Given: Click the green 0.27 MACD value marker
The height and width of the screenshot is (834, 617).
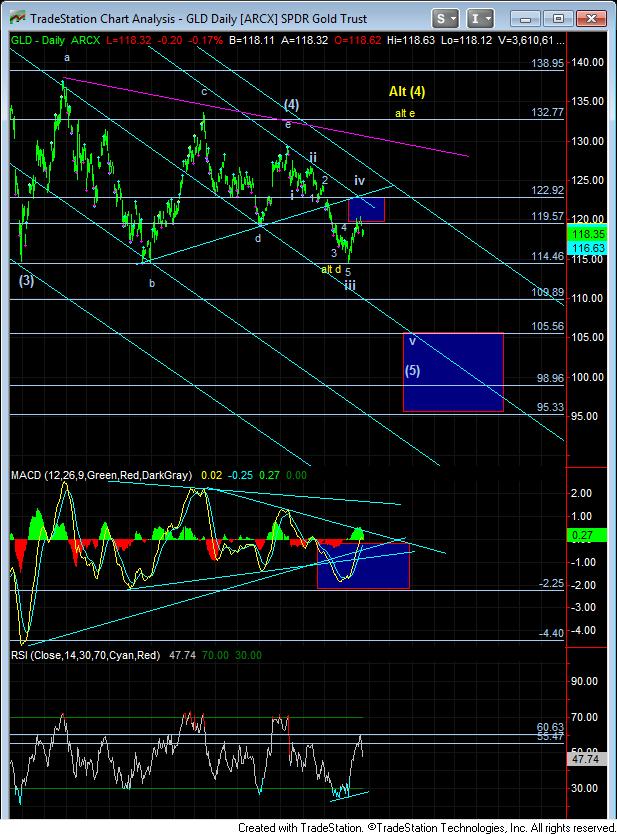Looking at the screenshot, I should [x=588, y=536].
